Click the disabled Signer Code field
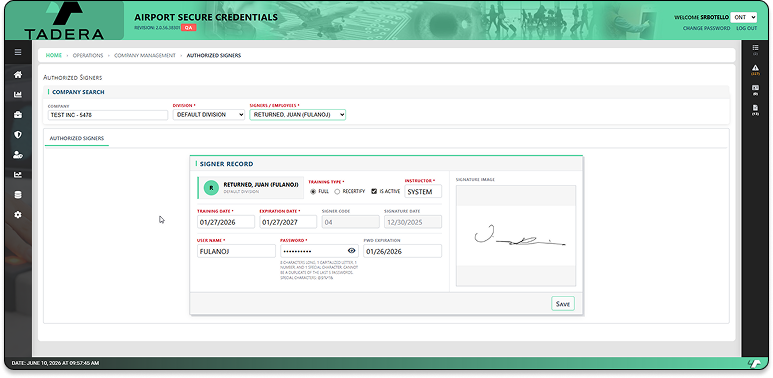The width and height of the screenshot is (773, 378). (351, 222)
